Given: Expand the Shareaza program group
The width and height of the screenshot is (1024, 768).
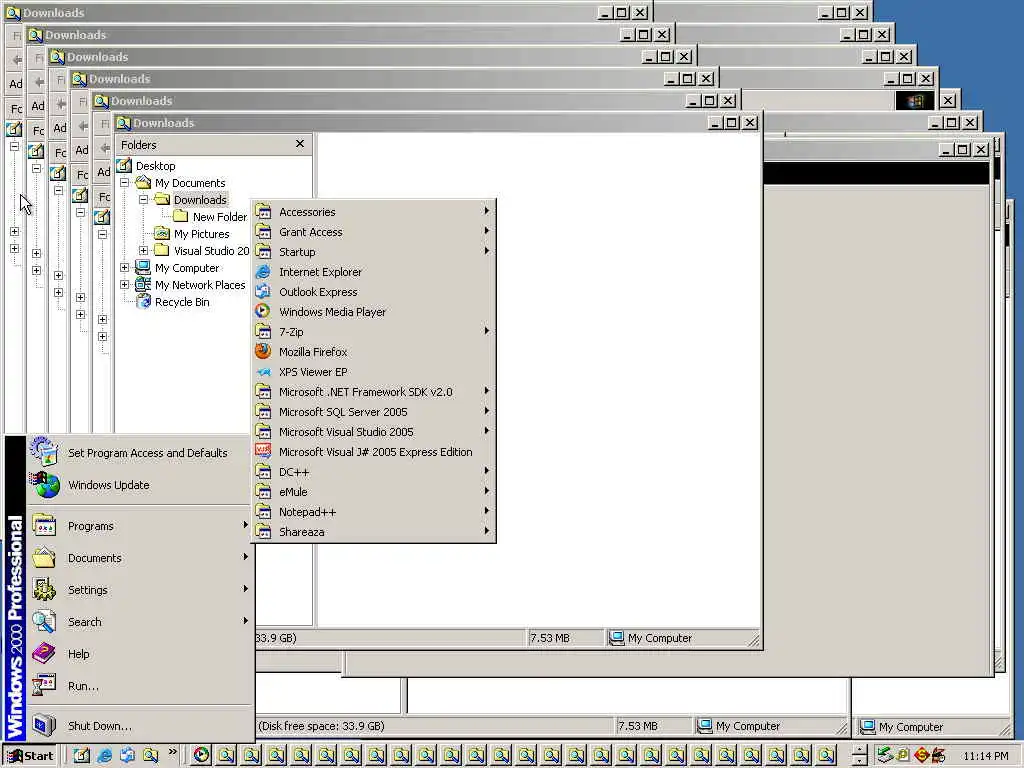Looking at the screenshot, I should (374, 532).
